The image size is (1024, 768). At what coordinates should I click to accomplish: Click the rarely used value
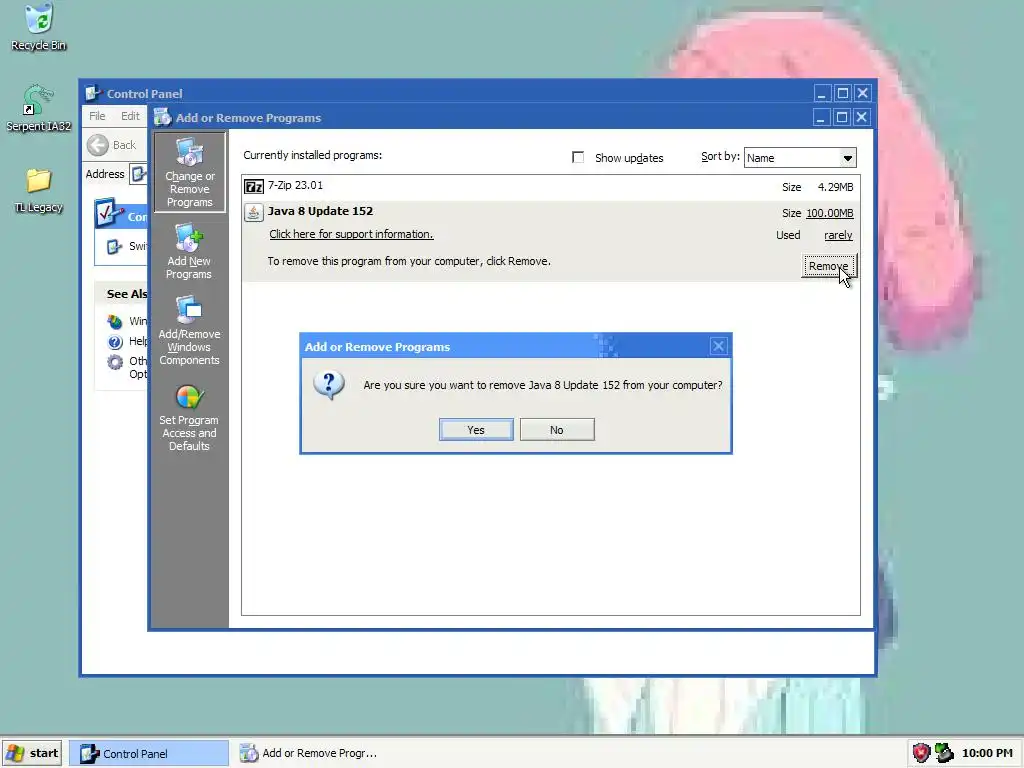(838, 235)
